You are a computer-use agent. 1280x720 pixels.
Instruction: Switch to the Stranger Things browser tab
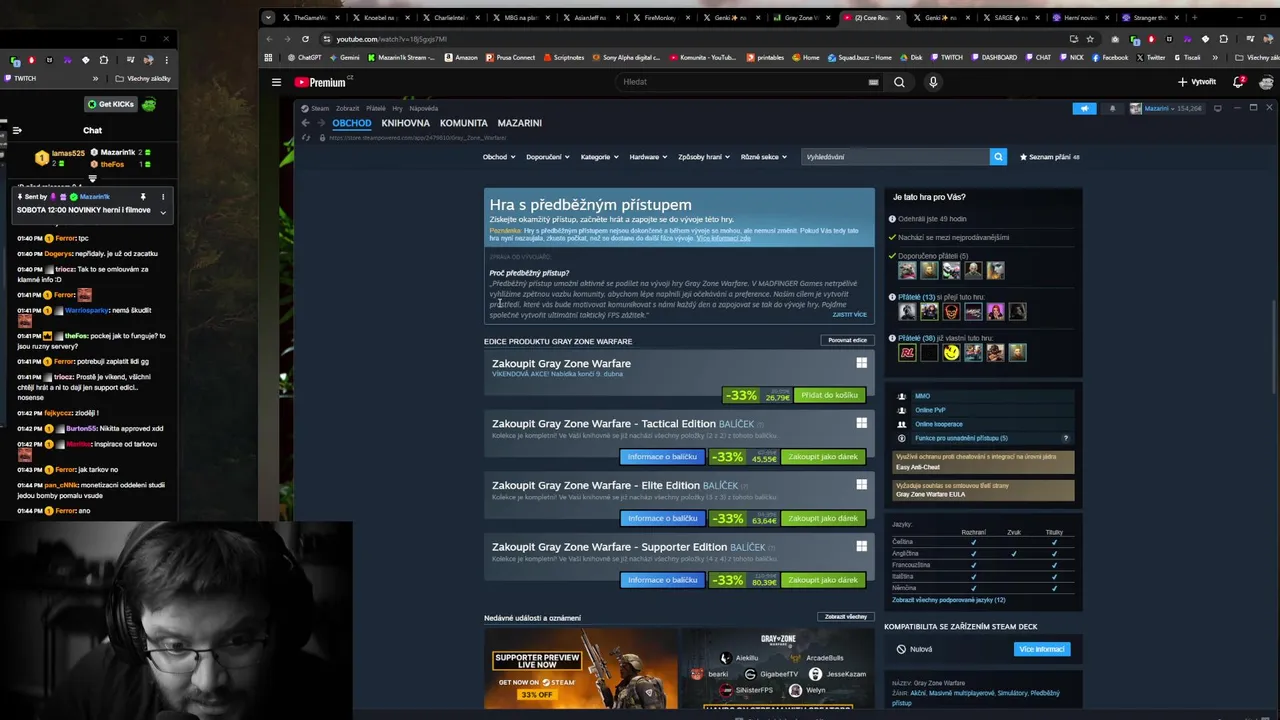(1150, 17)
